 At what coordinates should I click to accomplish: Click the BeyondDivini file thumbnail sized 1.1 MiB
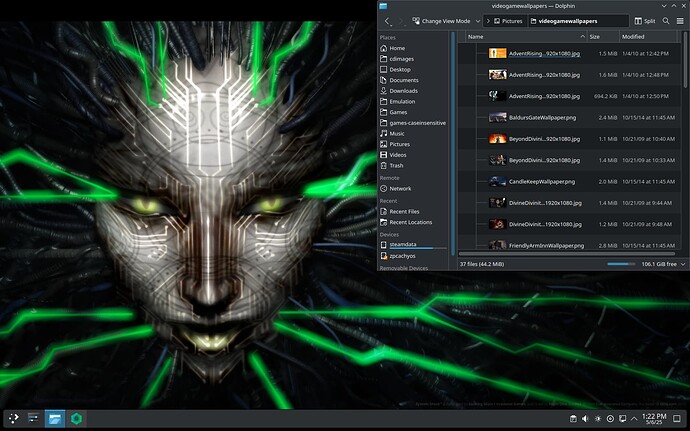pos(498,139)
